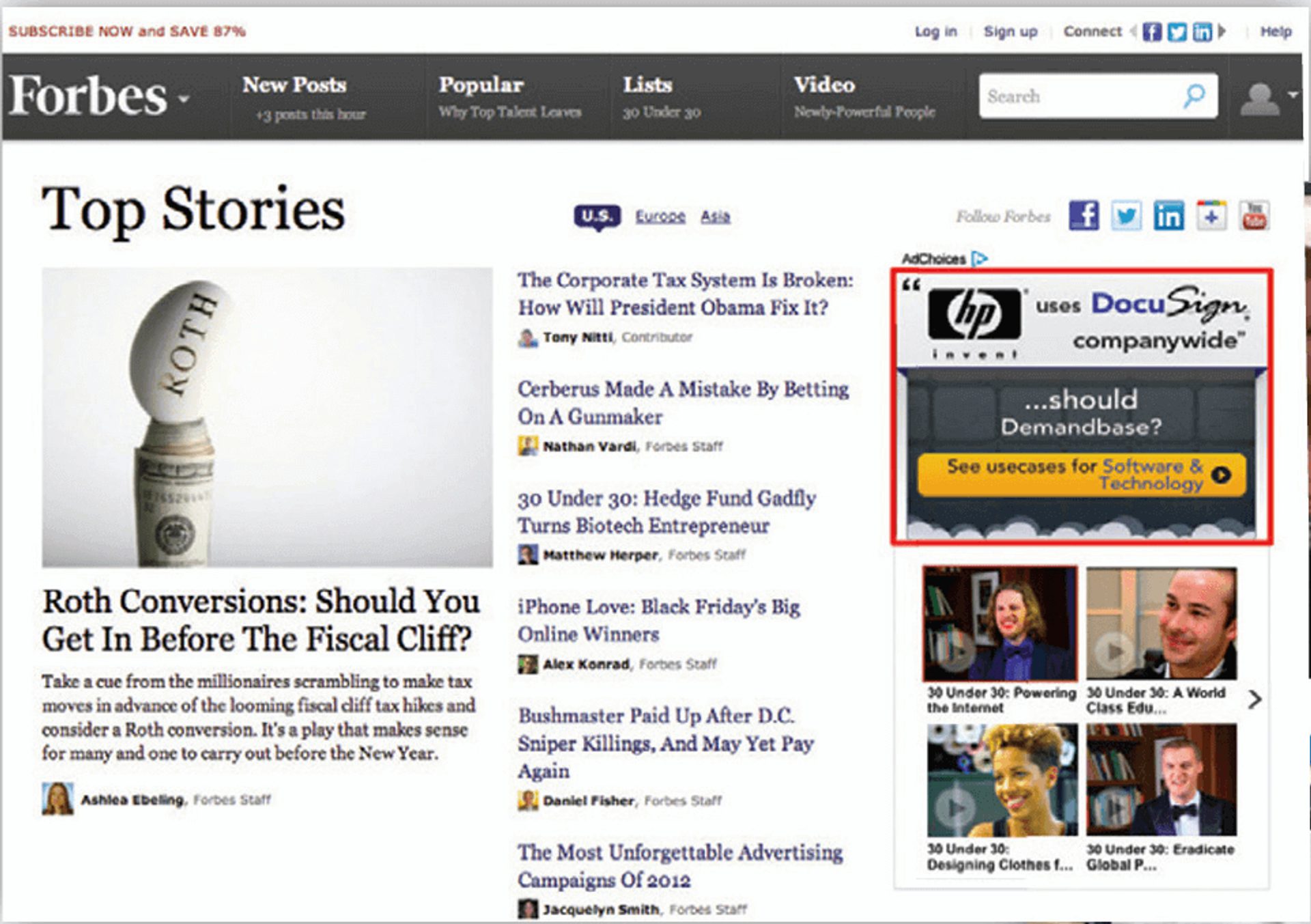Open Forbes Twitter page via Follow Forbes icon
Image resolution: width=1311 pixels, height=924 pixels.
coord(1126,216)
